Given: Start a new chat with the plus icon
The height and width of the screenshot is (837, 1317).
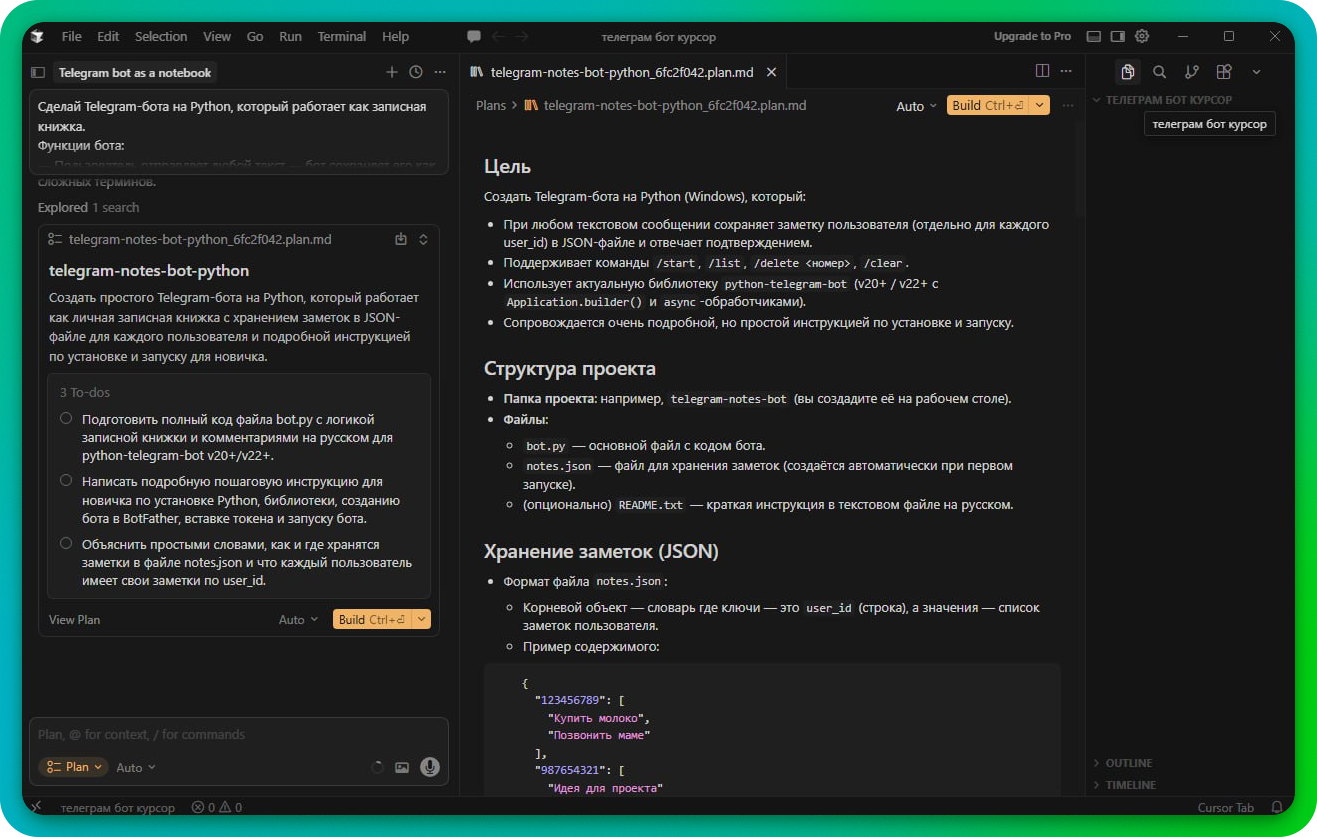Looking at the screenshot, I should click(392, 72).
